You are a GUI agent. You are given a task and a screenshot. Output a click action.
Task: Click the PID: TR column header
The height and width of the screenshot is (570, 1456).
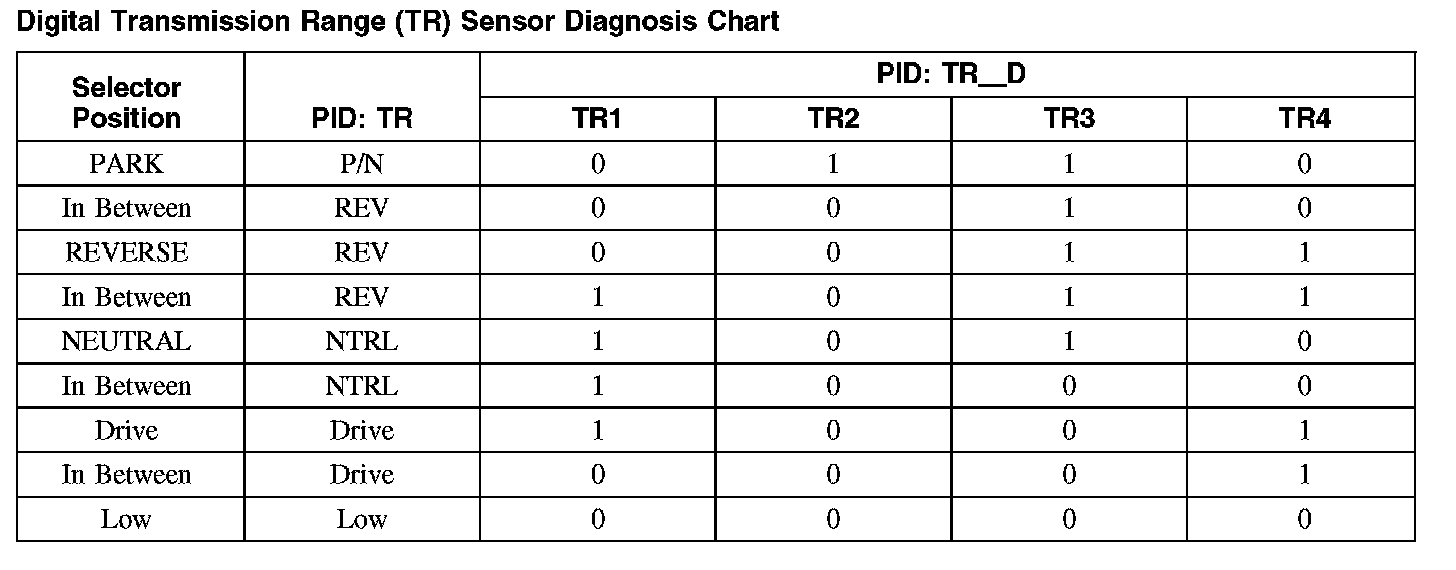(x=361, y=119)
